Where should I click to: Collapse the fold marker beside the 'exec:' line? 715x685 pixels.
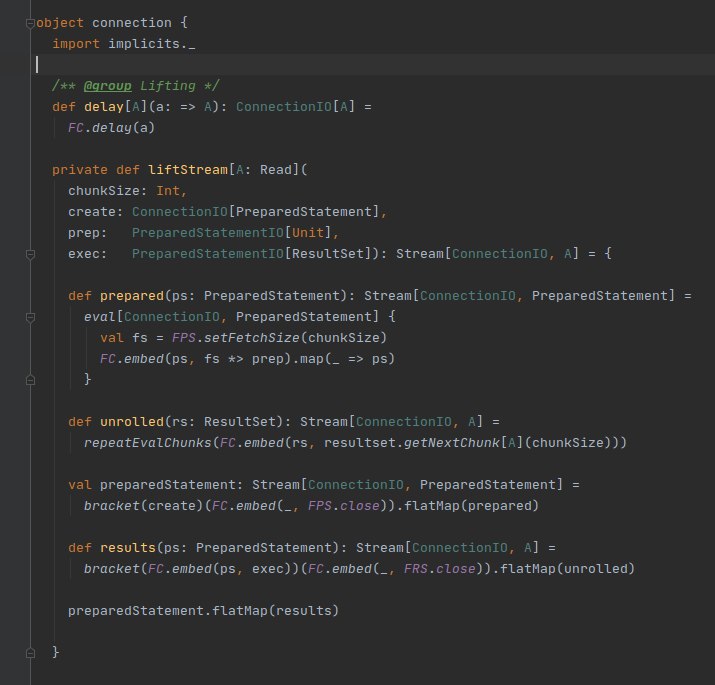point(30,254)
